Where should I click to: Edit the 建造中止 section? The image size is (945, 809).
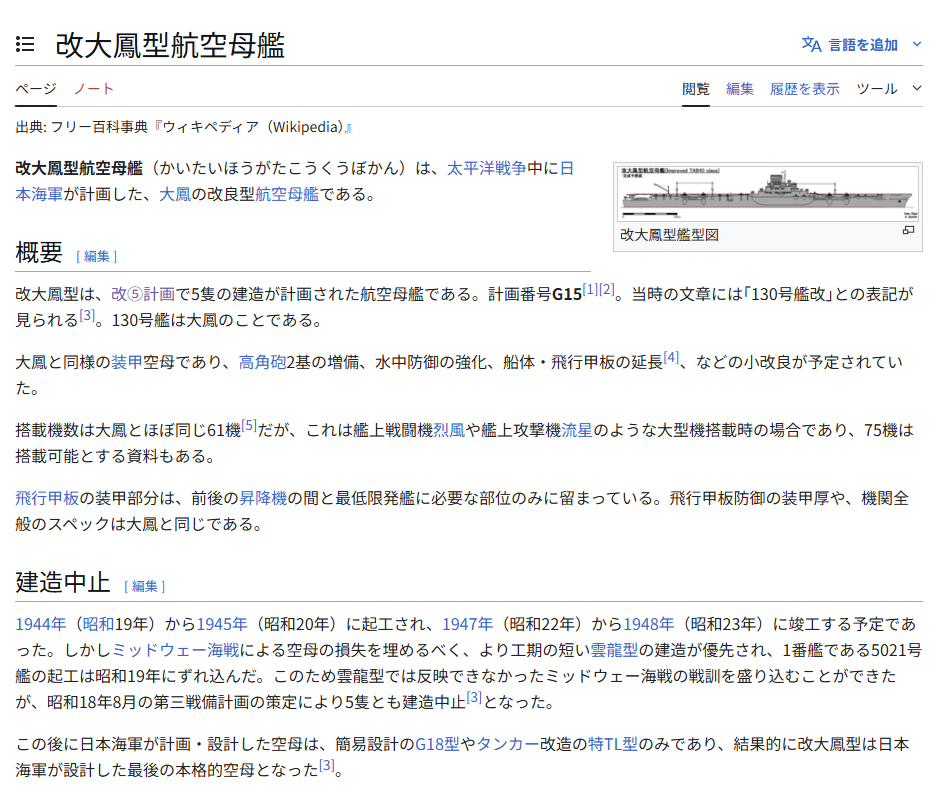(145, 586)
